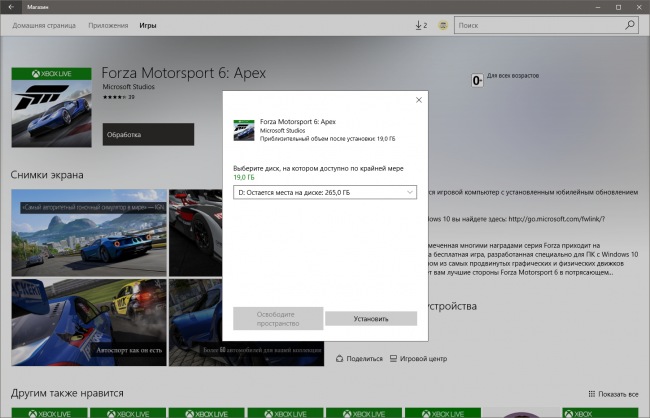This screenshot has width=650, height=418.
Task: Open screenshot of blue car on coast
Action: click(89, 233)
